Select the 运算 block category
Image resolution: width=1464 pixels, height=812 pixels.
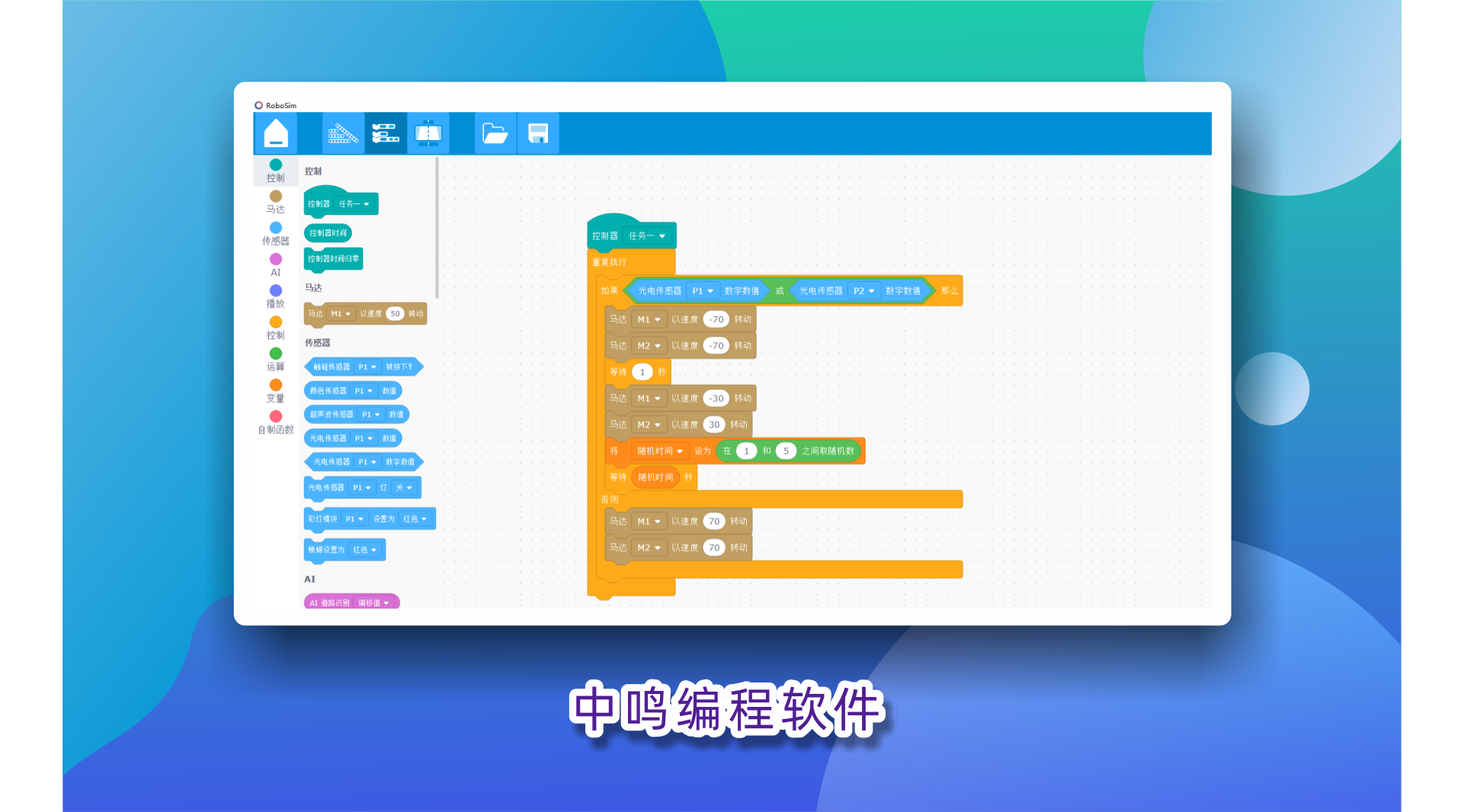276,360
